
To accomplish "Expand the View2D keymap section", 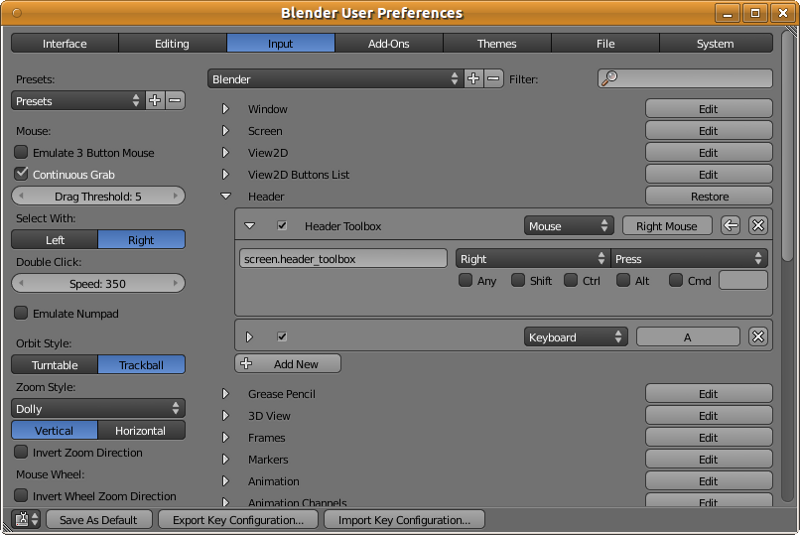I will coord(226,152).
